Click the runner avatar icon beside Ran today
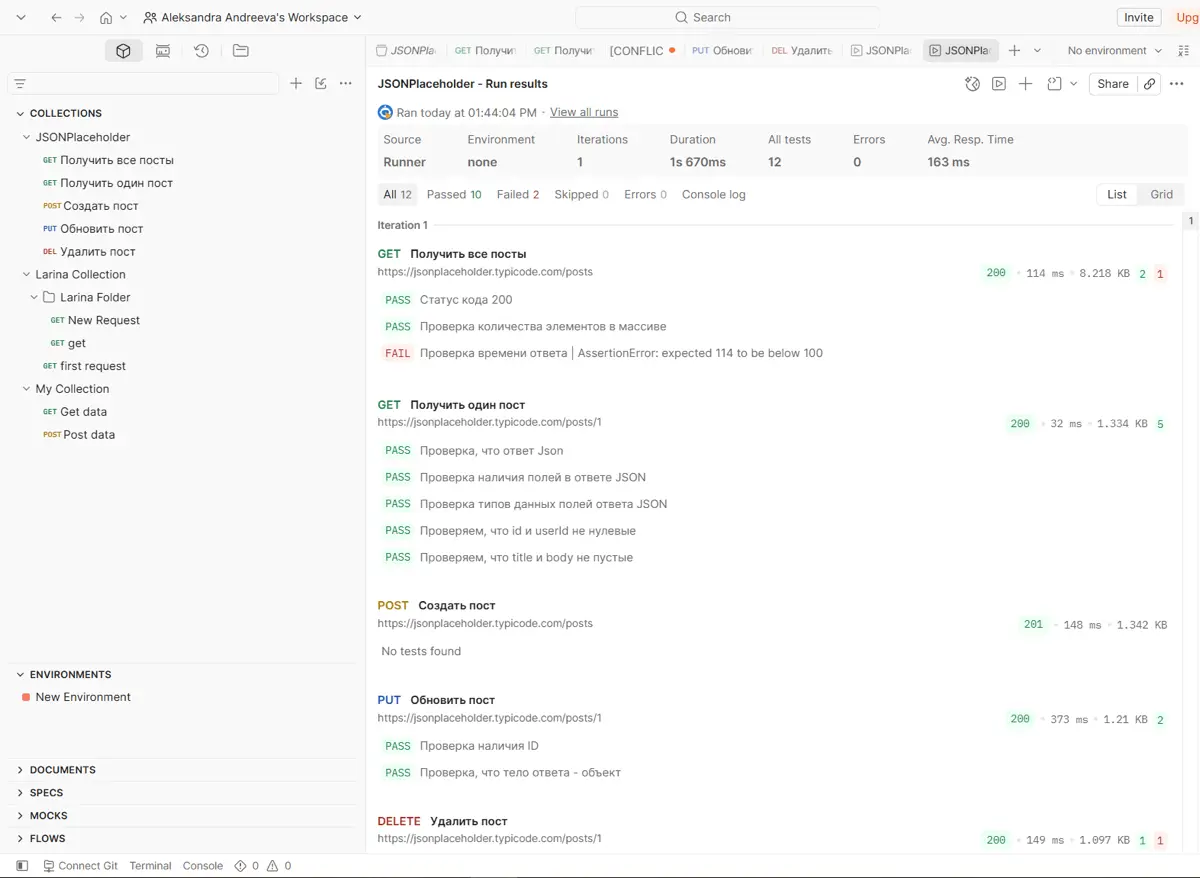The height and width of the screenshot is (878, 1200). coord(385,112)
